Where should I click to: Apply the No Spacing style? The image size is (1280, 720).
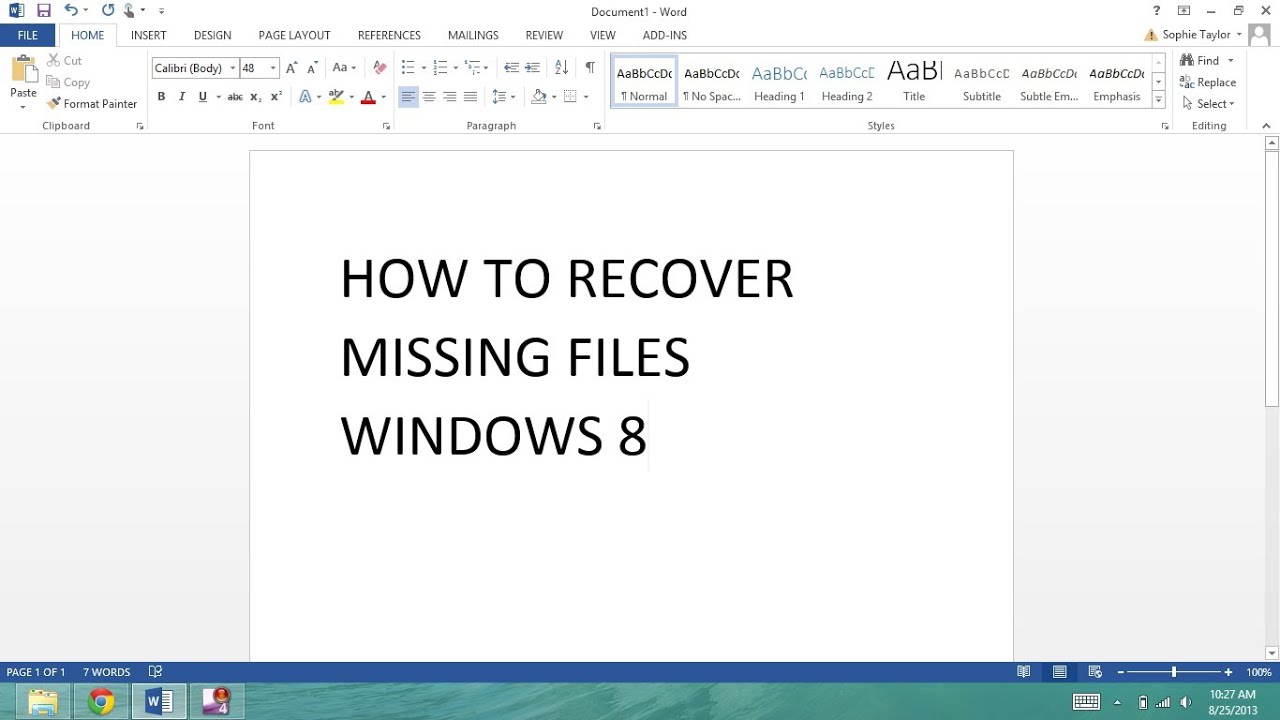coord(712,82)
